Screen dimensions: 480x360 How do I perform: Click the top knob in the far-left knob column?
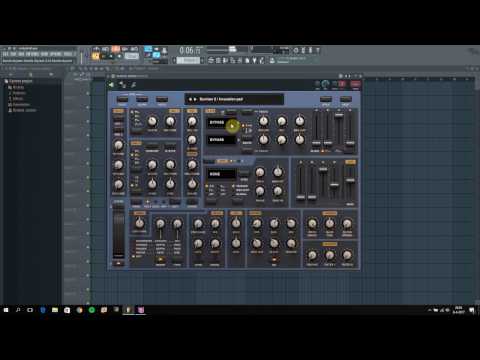pyautogui.click(x=118, y=145)
